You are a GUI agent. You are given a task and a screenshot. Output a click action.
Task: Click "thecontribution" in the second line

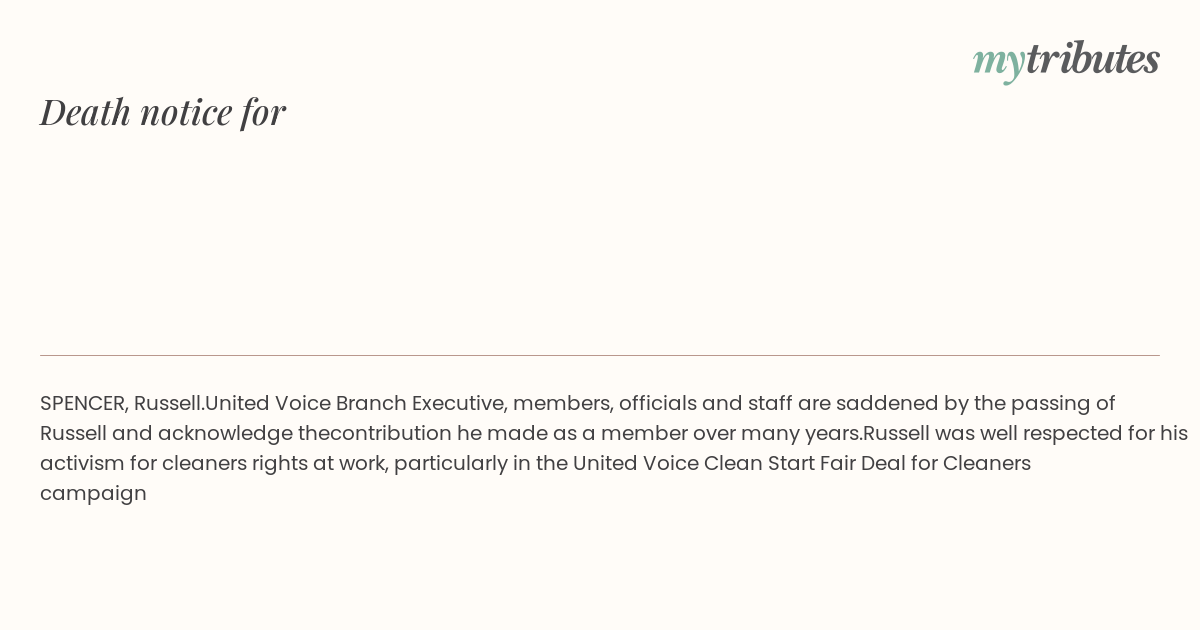click(374, 433)
